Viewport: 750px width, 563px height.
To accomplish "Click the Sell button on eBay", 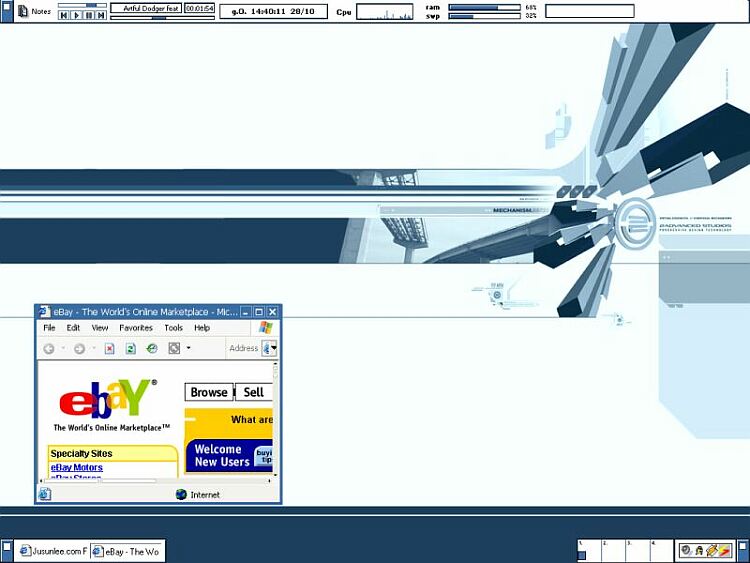I will 254,392.
